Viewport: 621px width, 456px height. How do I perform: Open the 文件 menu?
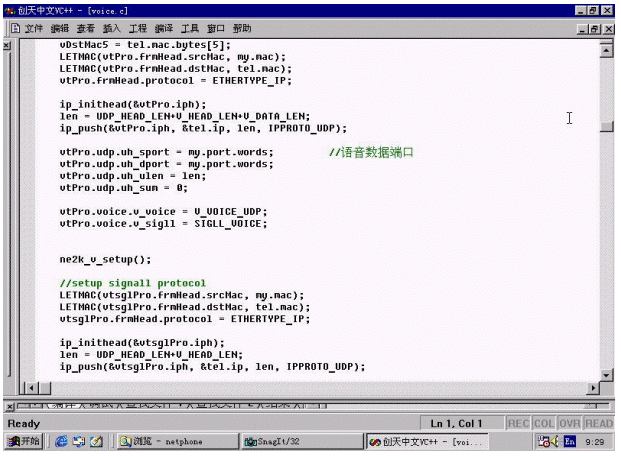[x=33, y=28]
